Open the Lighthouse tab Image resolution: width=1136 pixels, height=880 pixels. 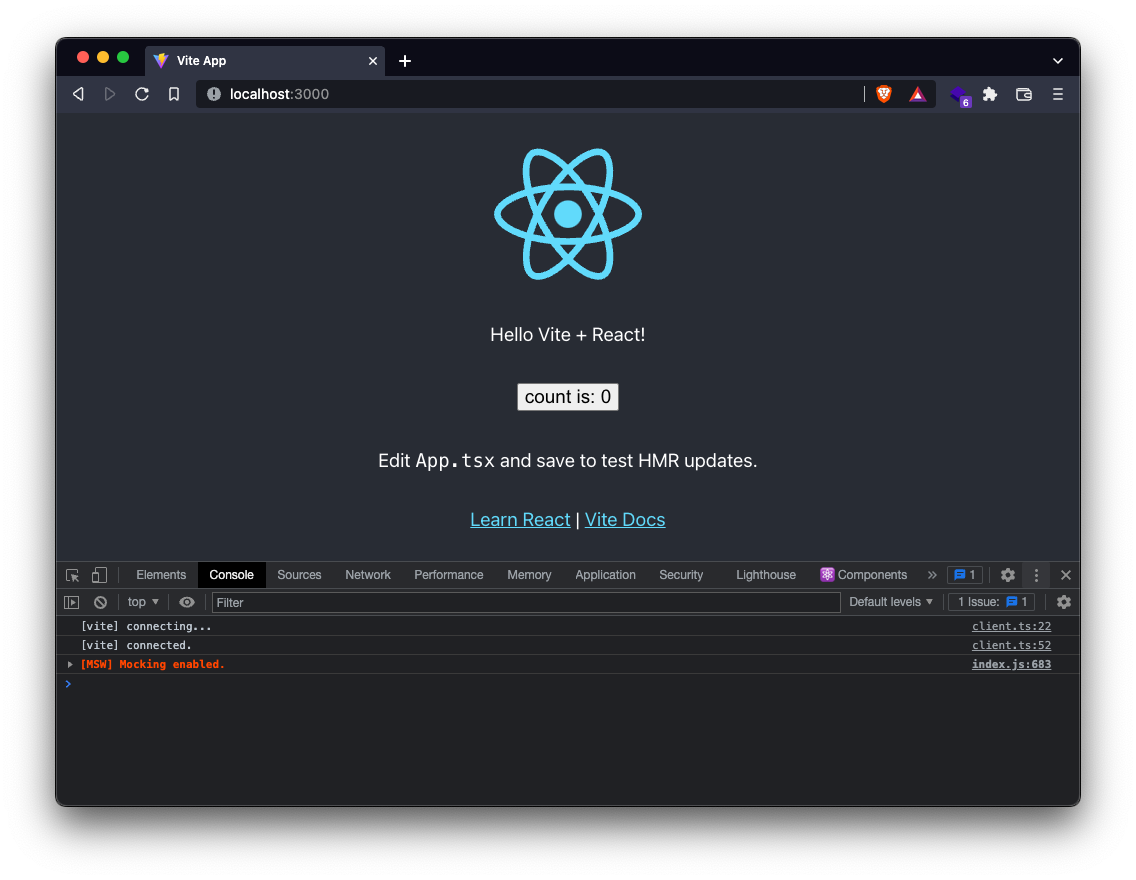(766, 575)
